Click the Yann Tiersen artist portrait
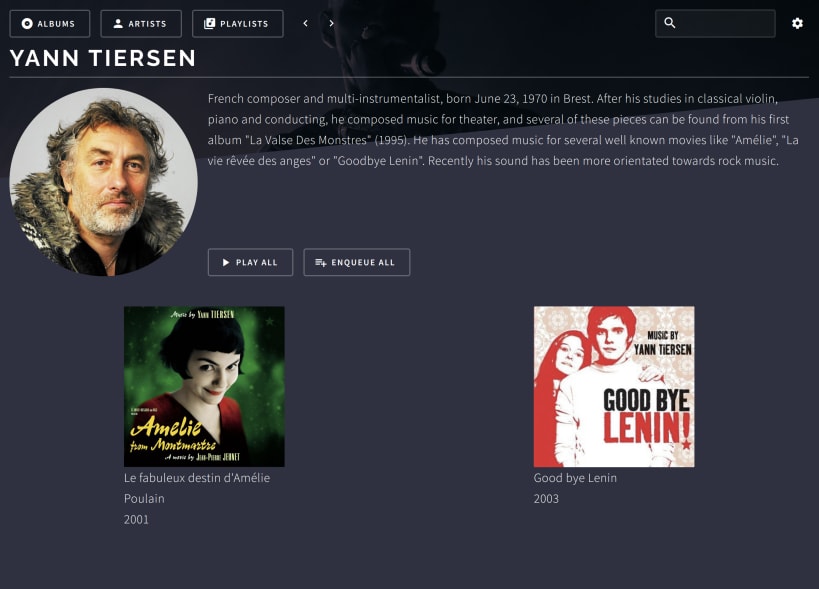 (x=103, y=182)
